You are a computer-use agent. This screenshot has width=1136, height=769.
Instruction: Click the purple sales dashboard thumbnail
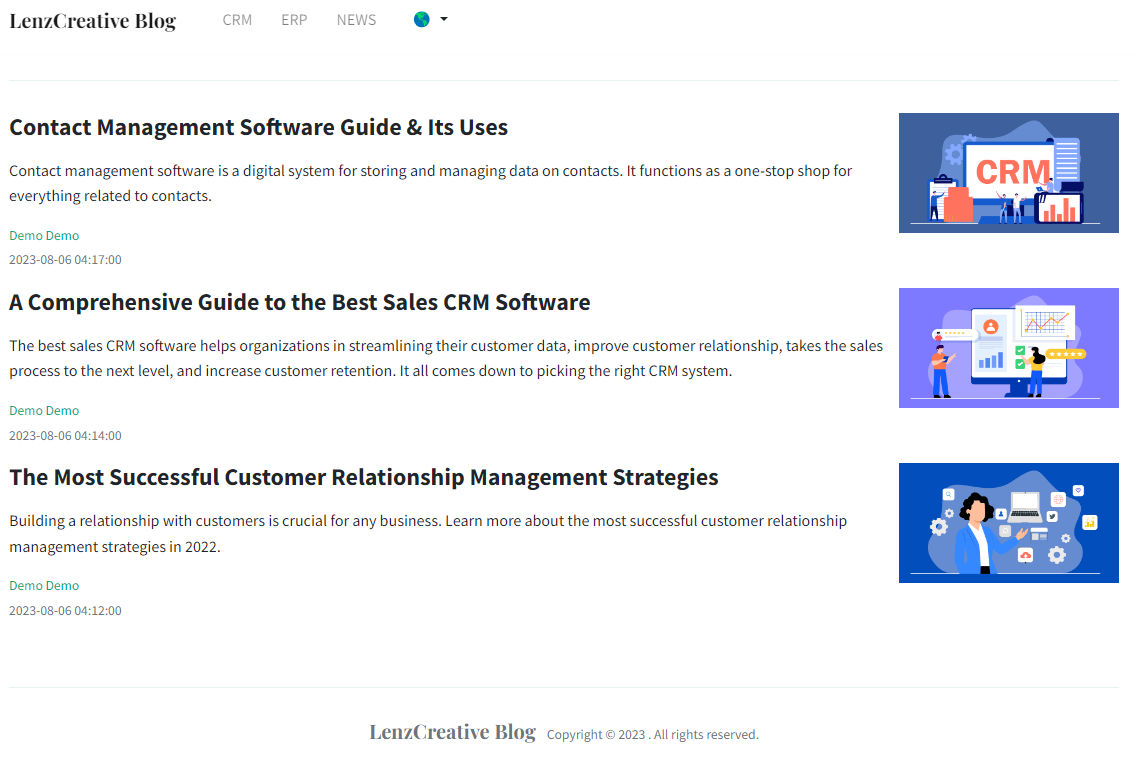pos(1008,348)
